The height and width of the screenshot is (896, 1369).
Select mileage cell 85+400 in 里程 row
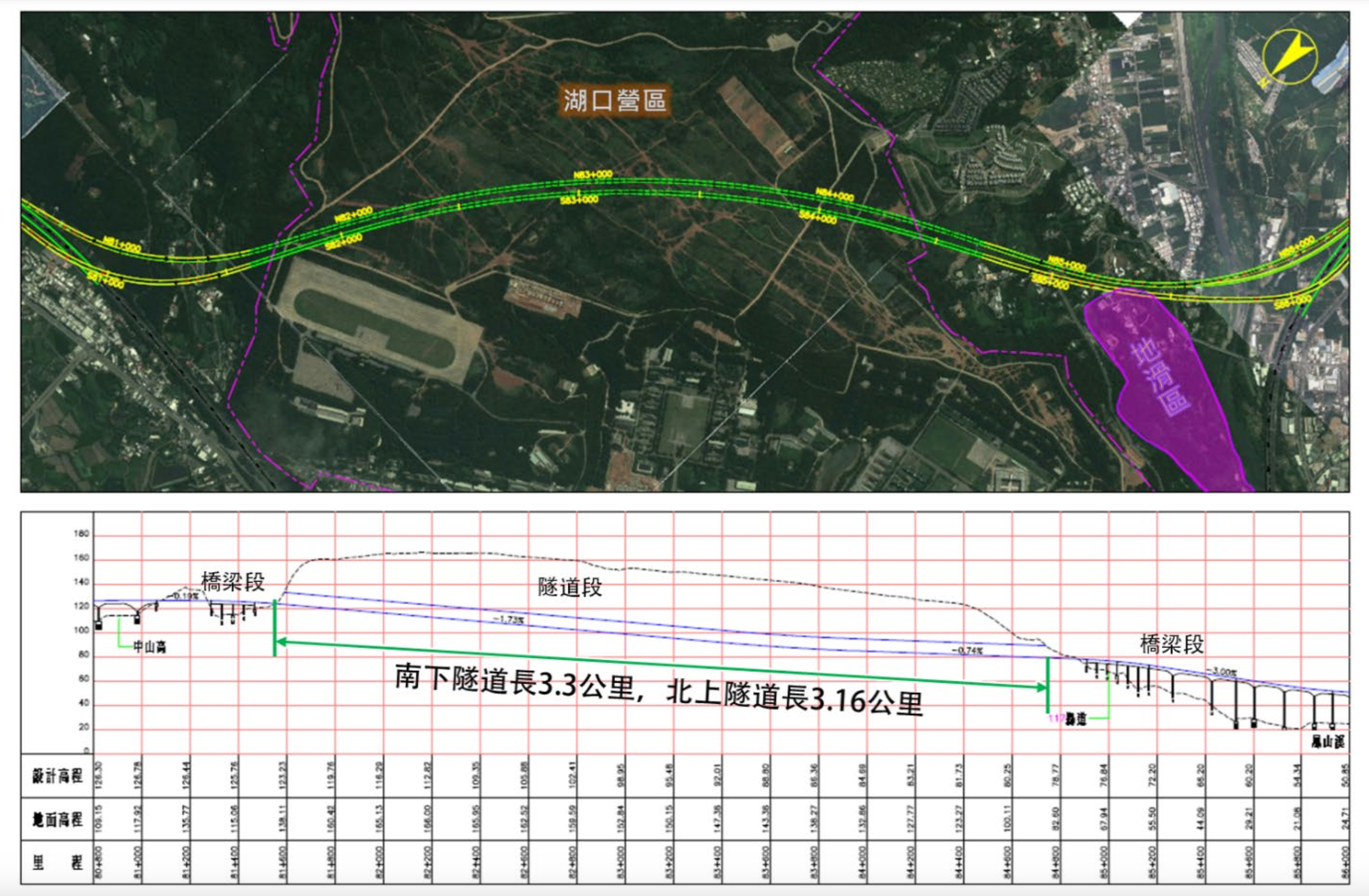pyautogui.click(x=1200, y=862)
